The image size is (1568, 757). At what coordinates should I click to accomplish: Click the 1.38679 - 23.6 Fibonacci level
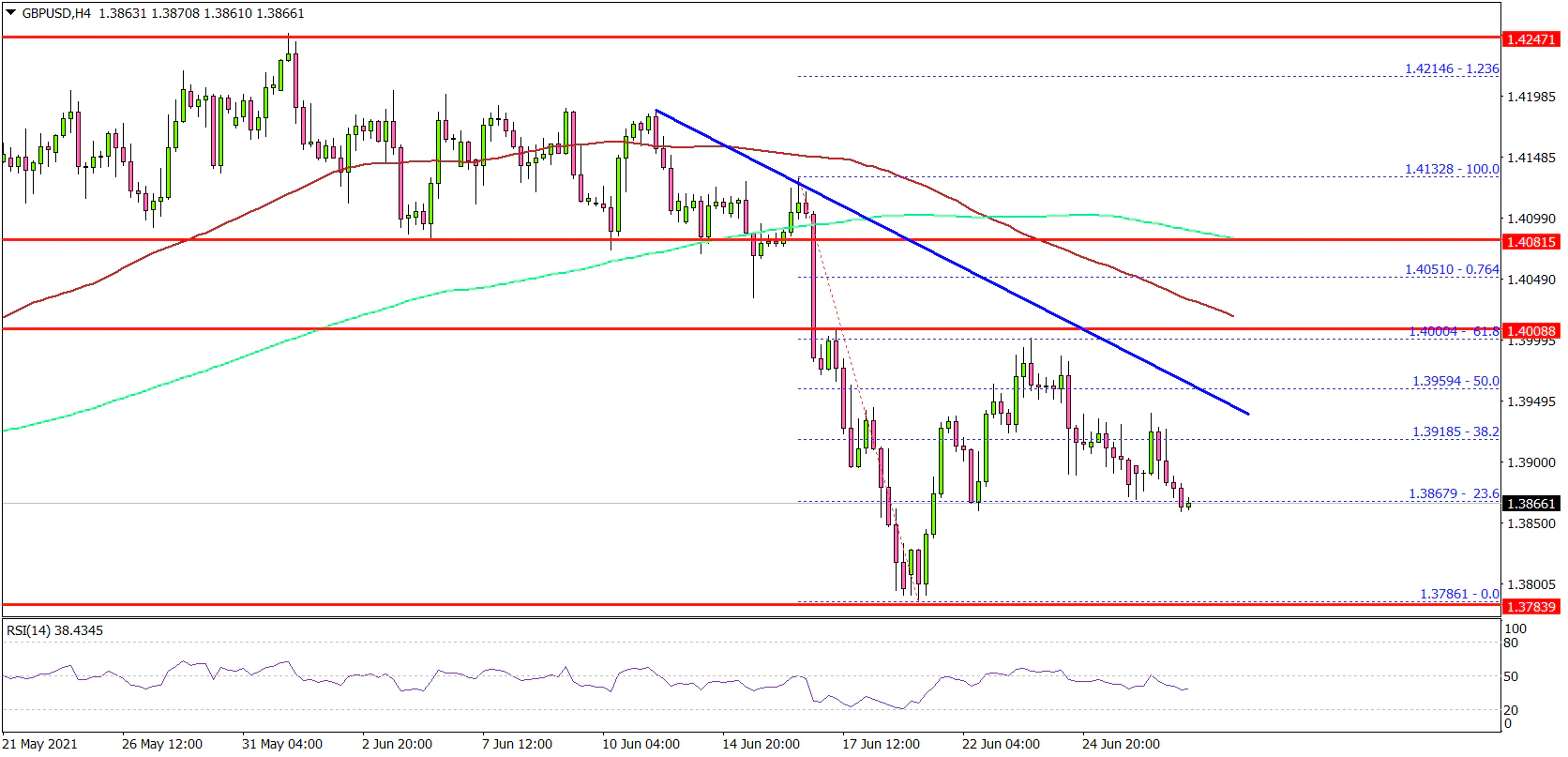pyautogui.click(x=1454, y=493)
